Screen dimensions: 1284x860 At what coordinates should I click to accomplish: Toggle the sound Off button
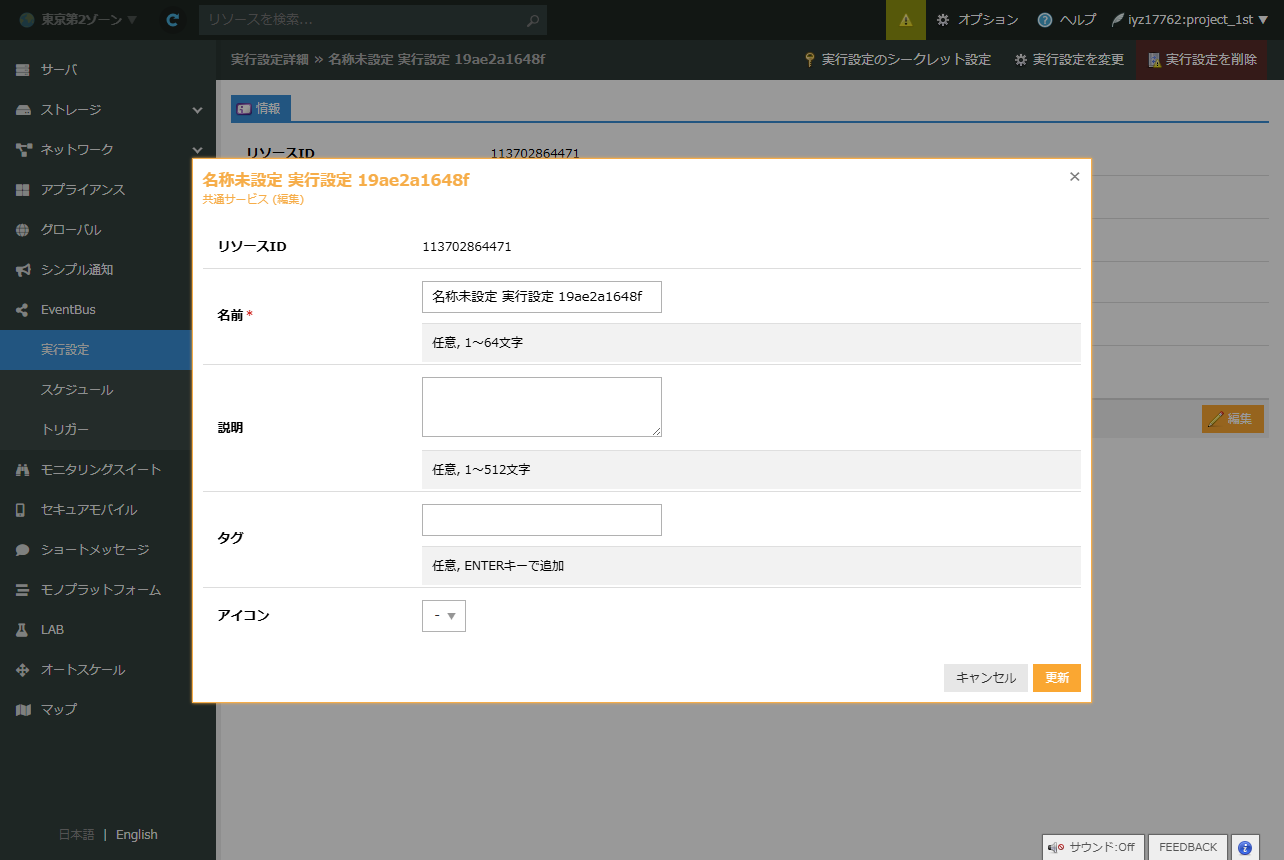click(x=1092, y=847)
